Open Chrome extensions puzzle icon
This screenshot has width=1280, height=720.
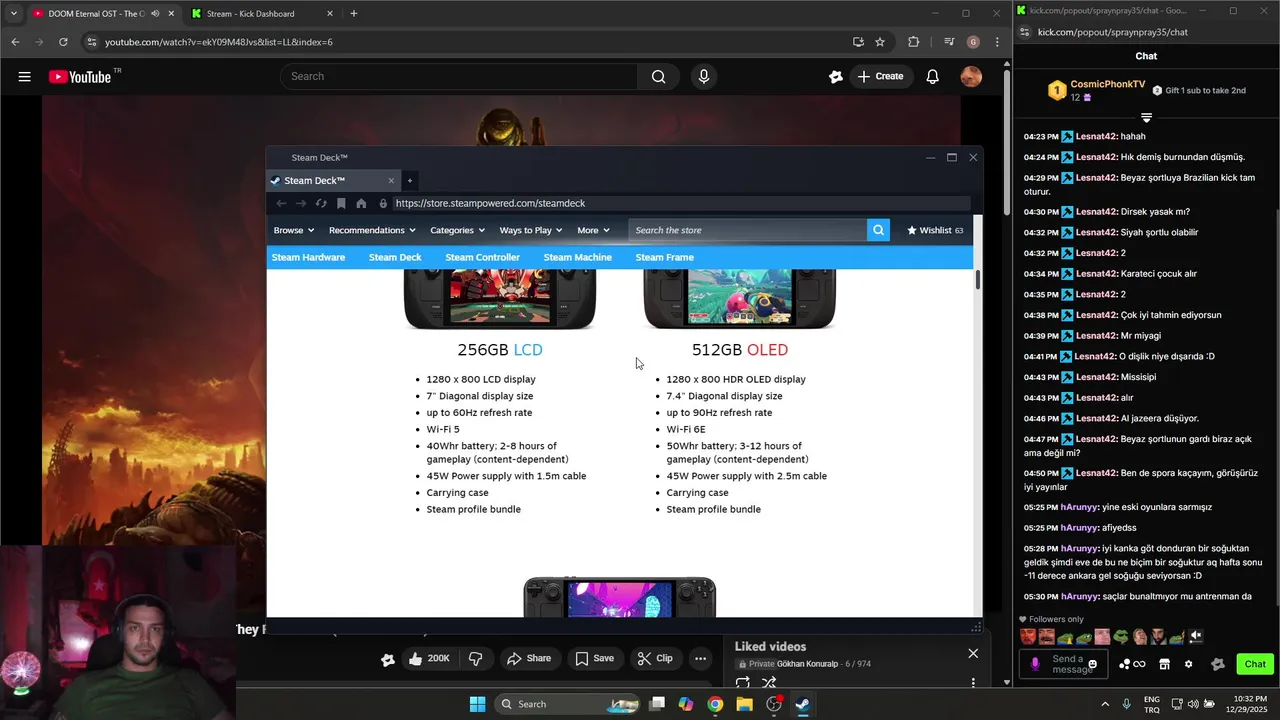pyautogui.click(x=913, y=42)
